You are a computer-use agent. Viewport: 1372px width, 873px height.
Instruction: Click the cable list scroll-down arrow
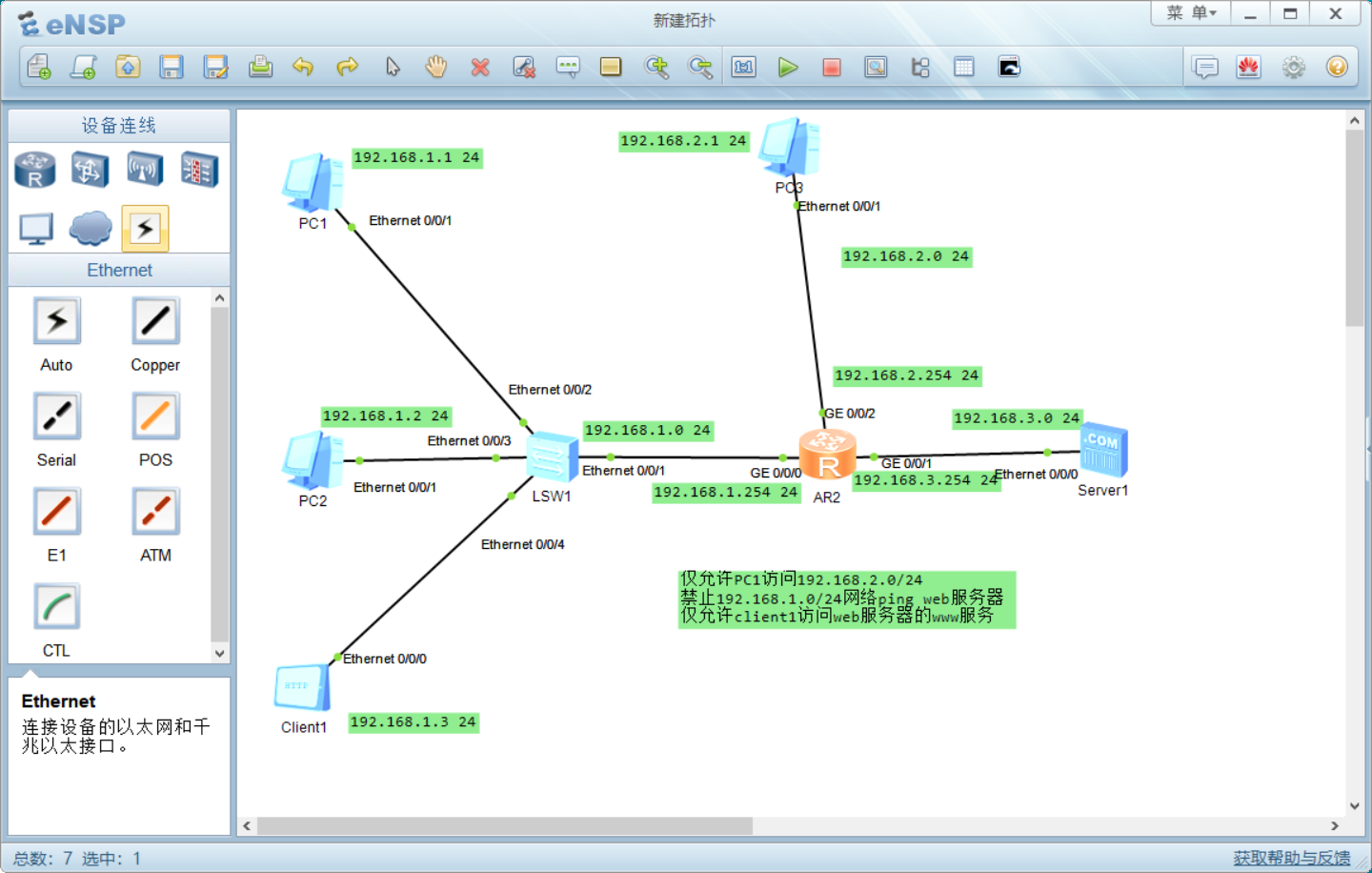tap(220, 654)
